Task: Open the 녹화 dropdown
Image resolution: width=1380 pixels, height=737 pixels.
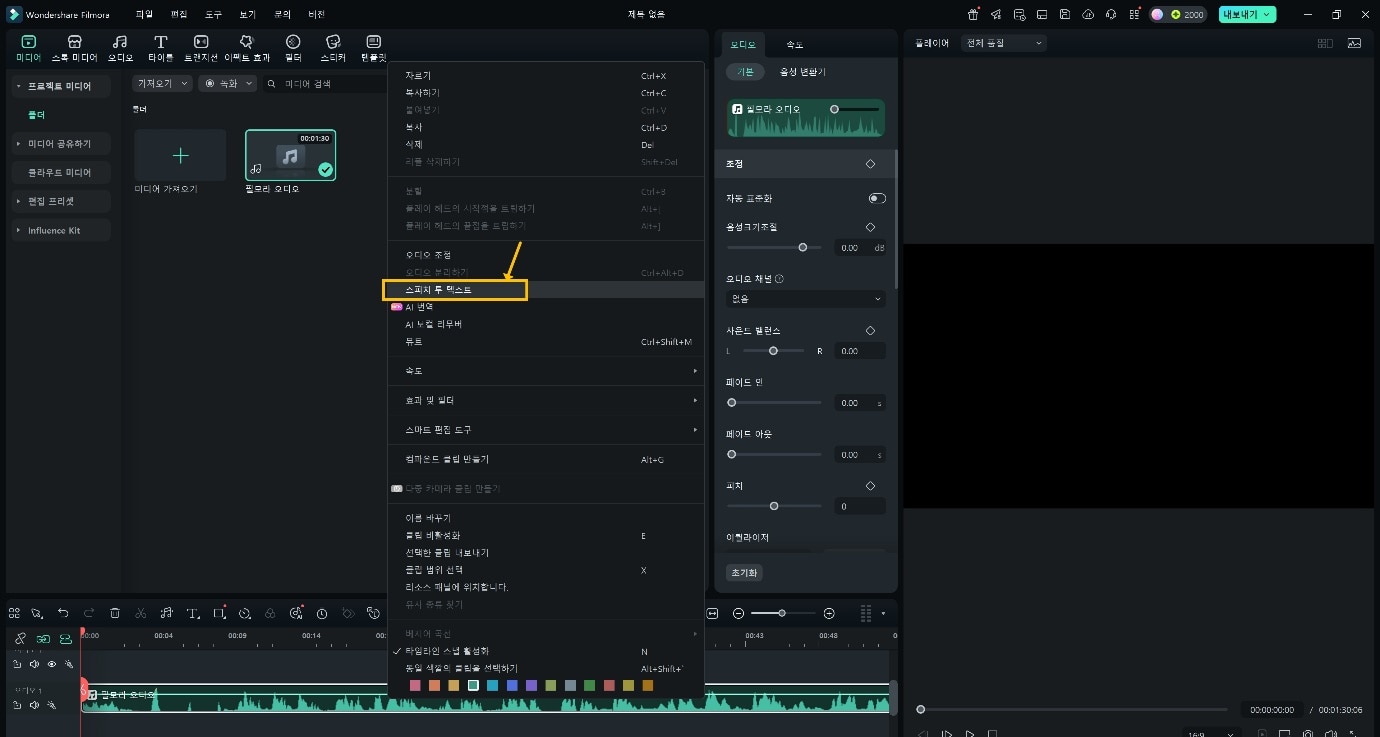Action: (x=227, y=84)
